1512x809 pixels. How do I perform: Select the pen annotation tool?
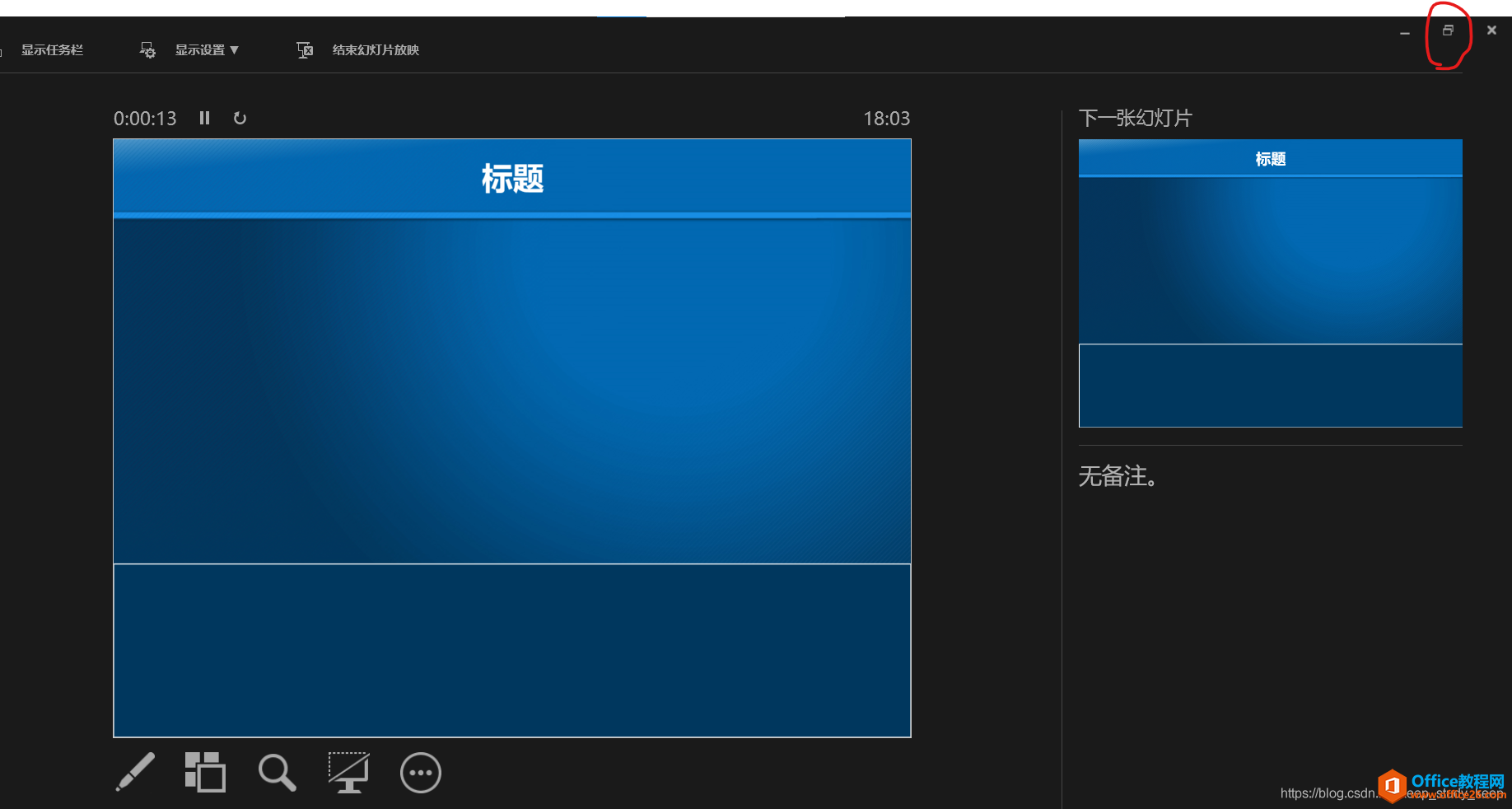coord(135,773)
